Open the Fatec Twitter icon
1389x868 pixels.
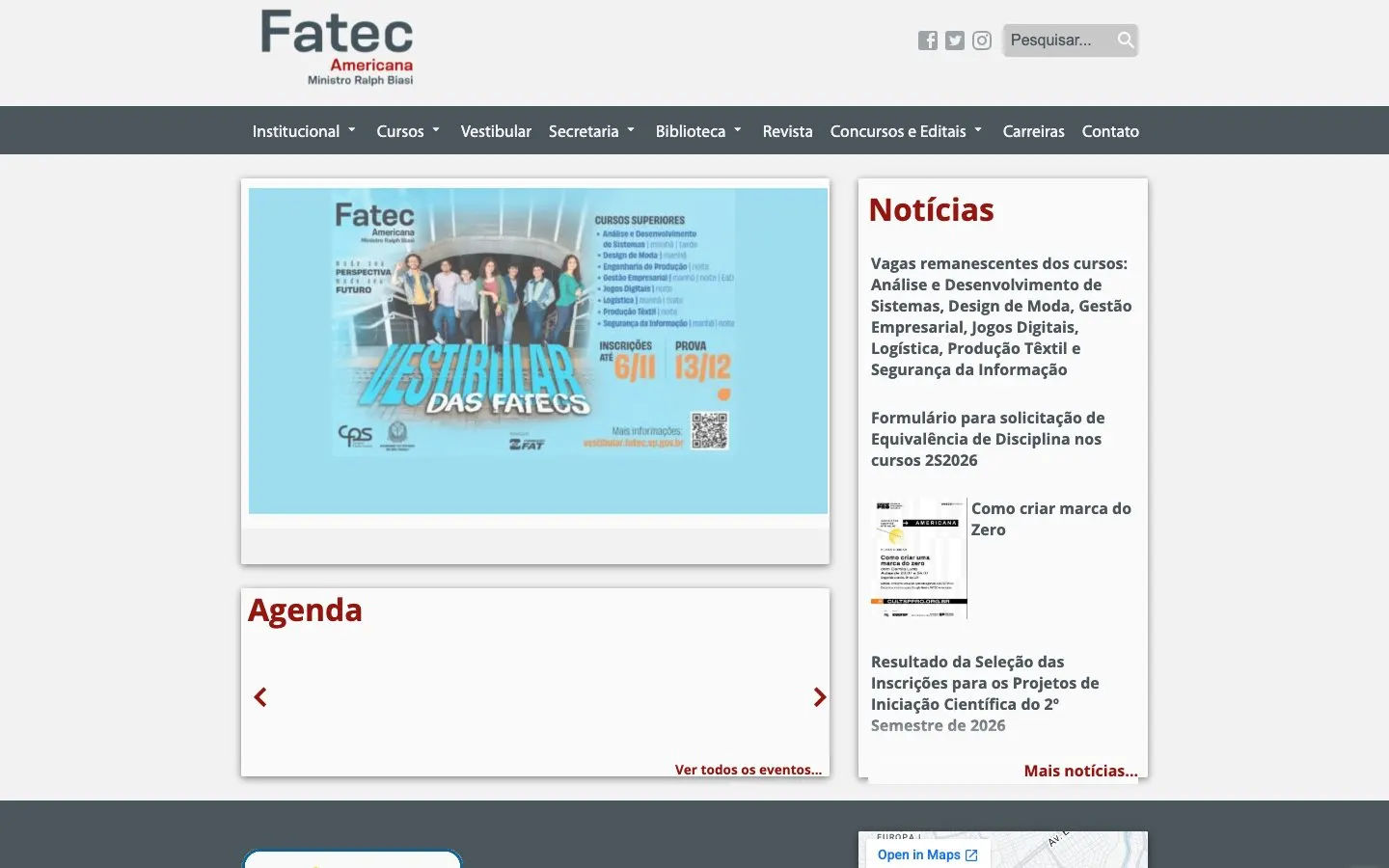point(955,41)
